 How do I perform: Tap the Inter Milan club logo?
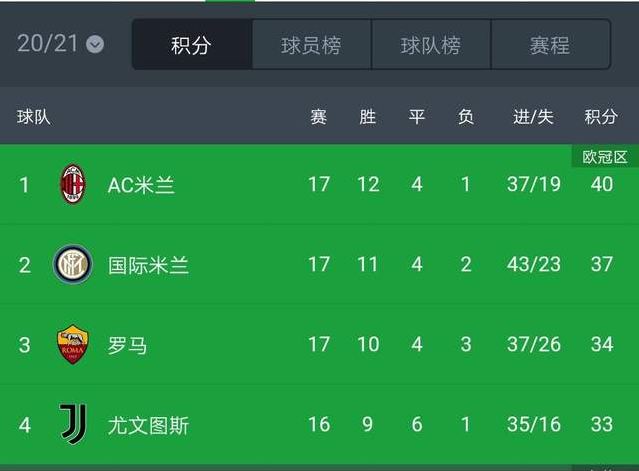pos(73,264)
